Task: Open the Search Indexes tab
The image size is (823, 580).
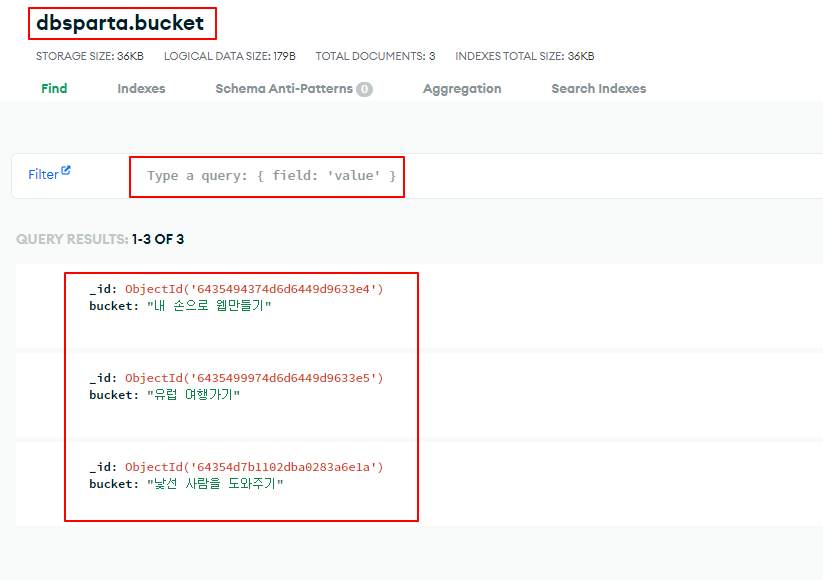Action: [x=598, y=88]
